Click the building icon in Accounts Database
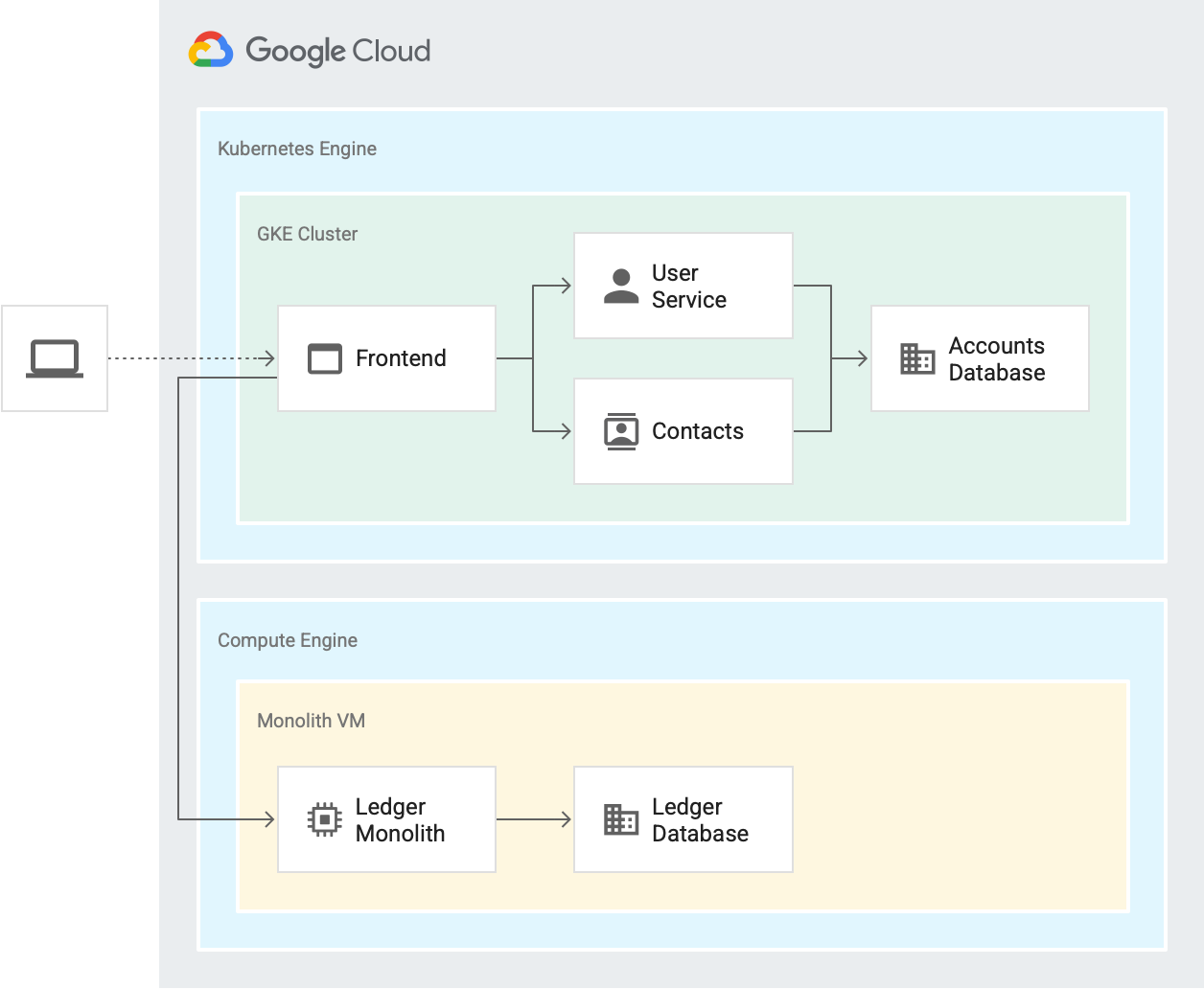Image resolution: width=1204 pixels, height=989 pixels. click(917, 358)
